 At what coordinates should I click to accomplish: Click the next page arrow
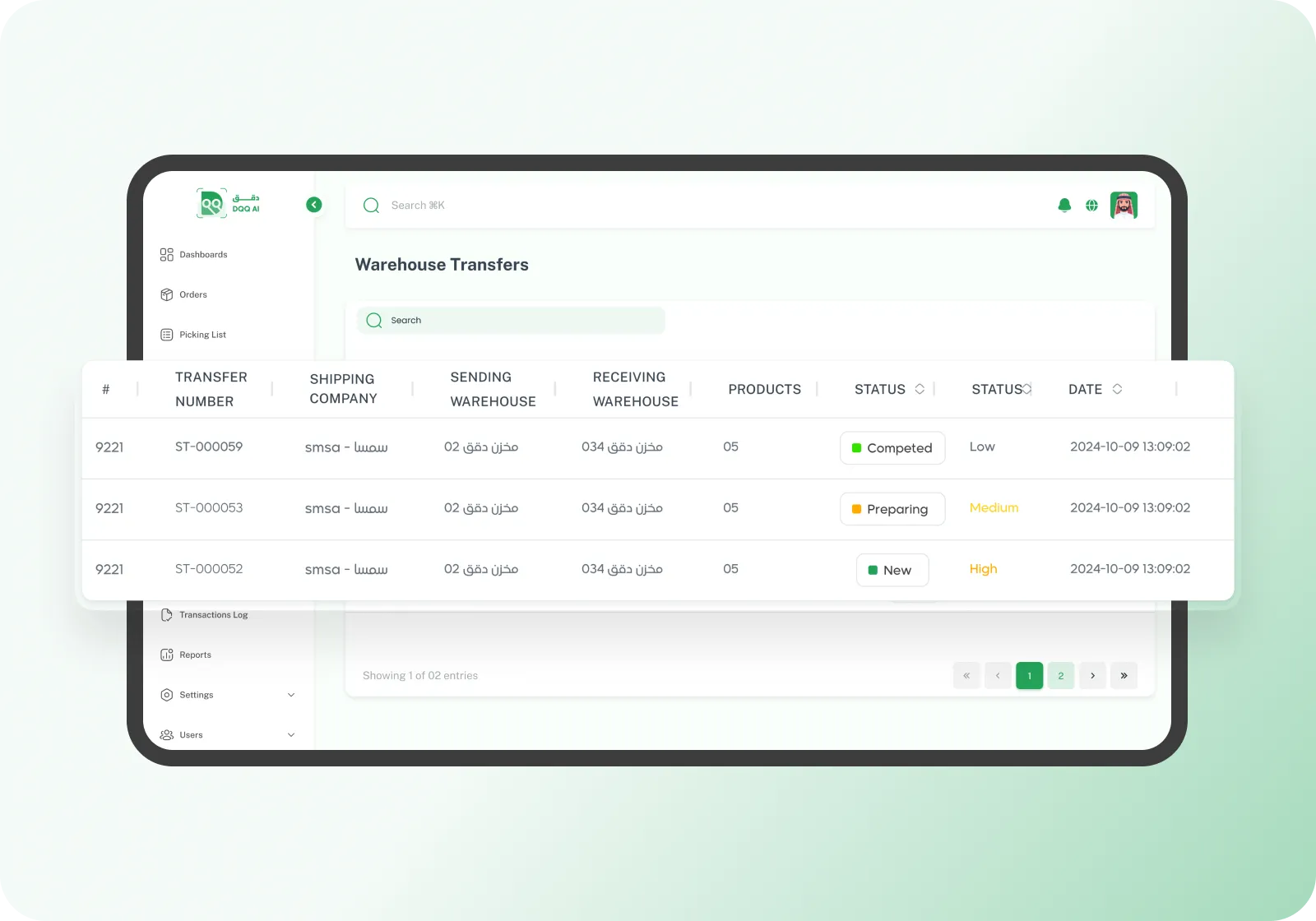point(1092,676)
